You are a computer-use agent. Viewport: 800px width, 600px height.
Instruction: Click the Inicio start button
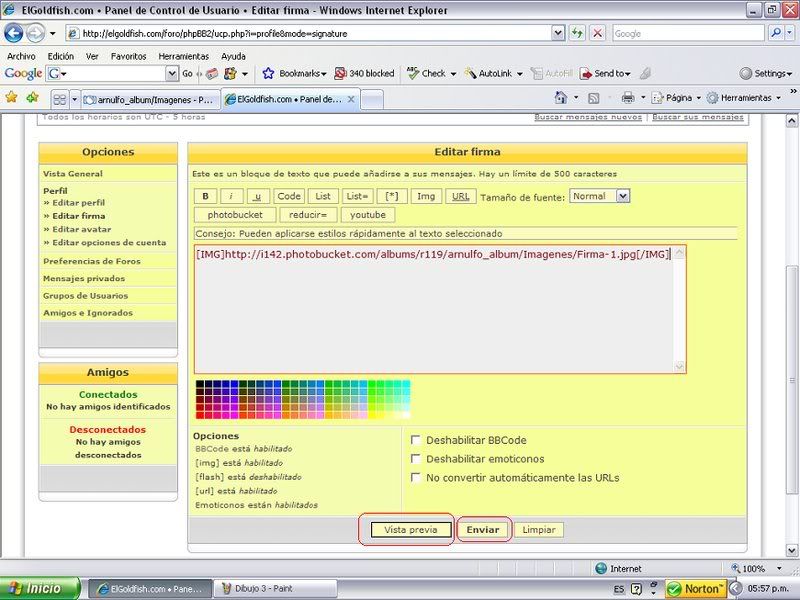point(40,588)
